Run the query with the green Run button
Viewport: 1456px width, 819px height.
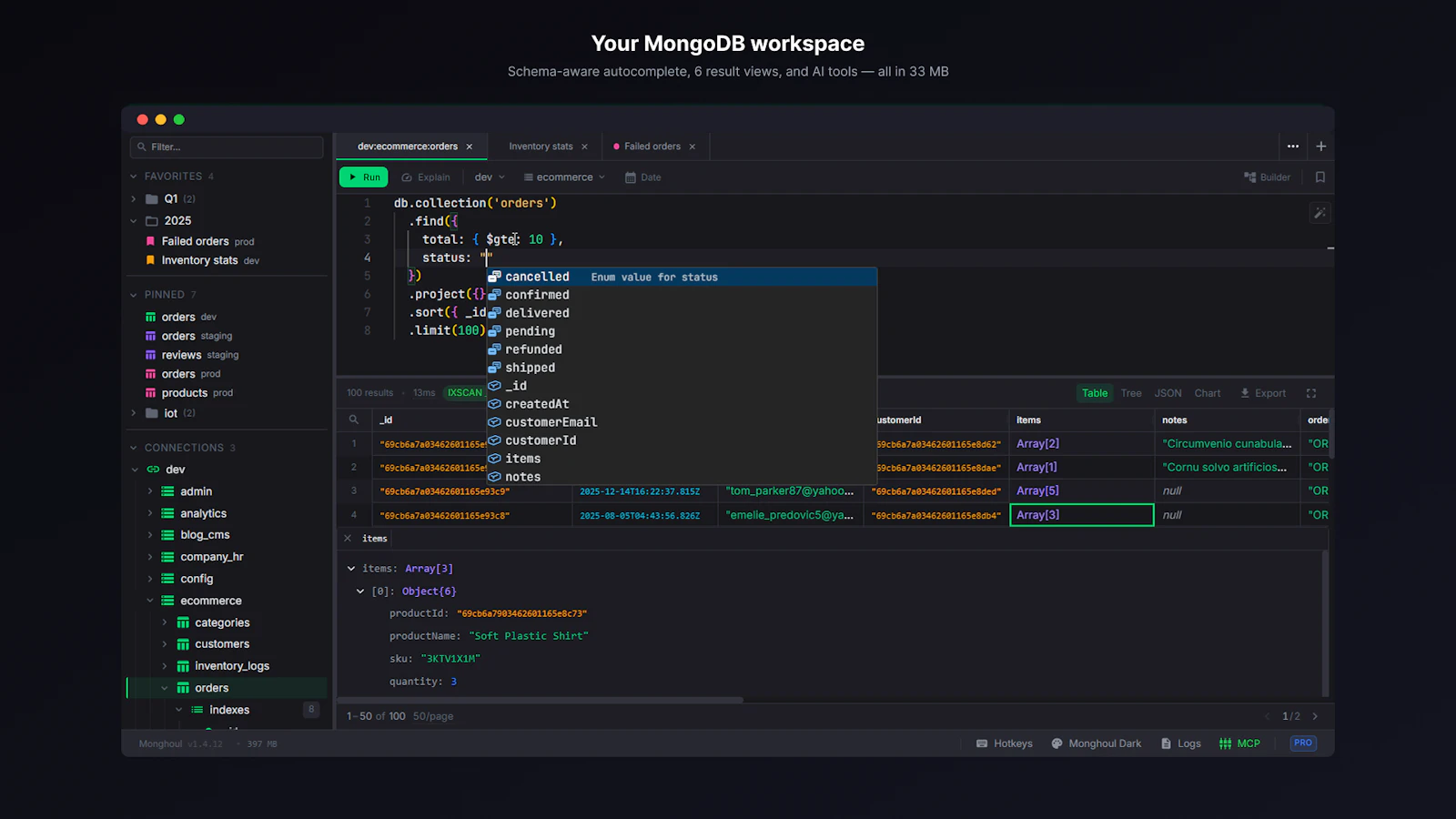[364, 177]
